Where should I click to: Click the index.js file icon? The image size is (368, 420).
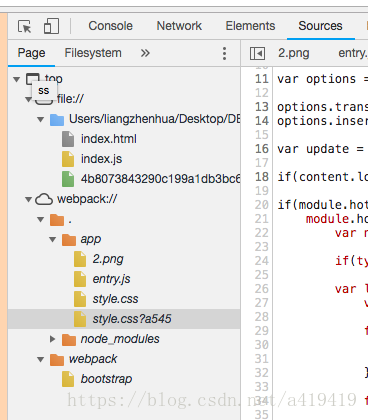[x=68, y=159]
